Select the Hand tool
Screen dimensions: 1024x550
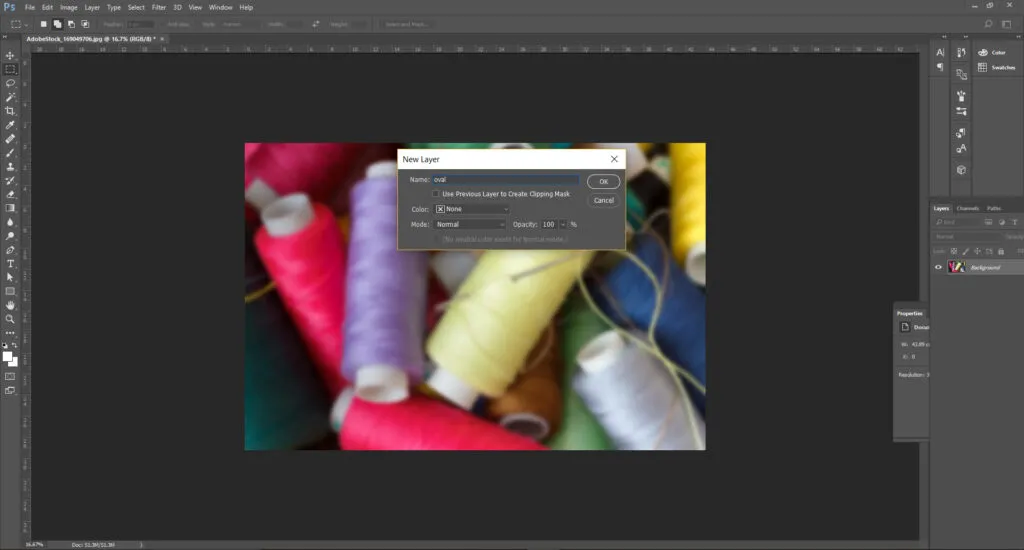10,306
